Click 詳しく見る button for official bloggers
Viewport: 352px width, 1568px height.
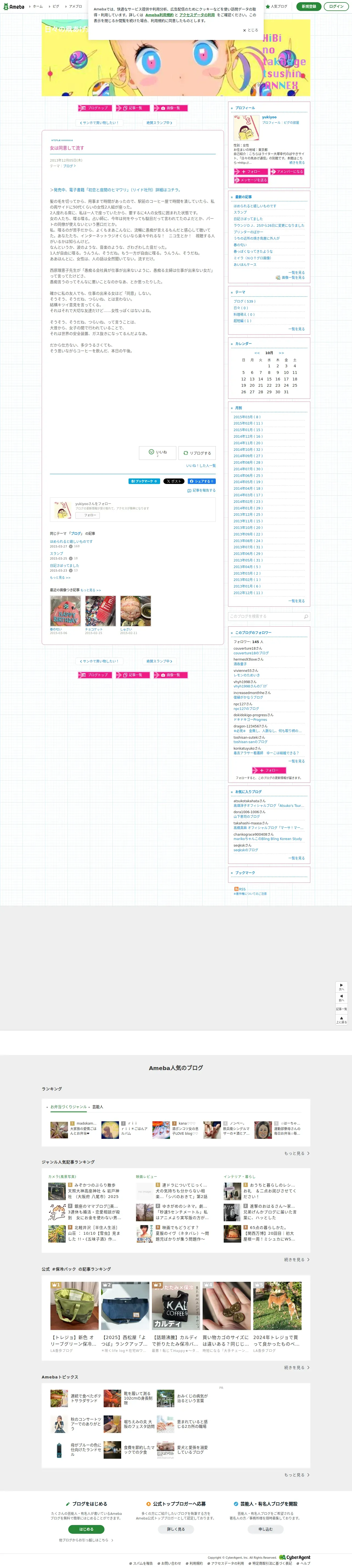pos(176,1529)
